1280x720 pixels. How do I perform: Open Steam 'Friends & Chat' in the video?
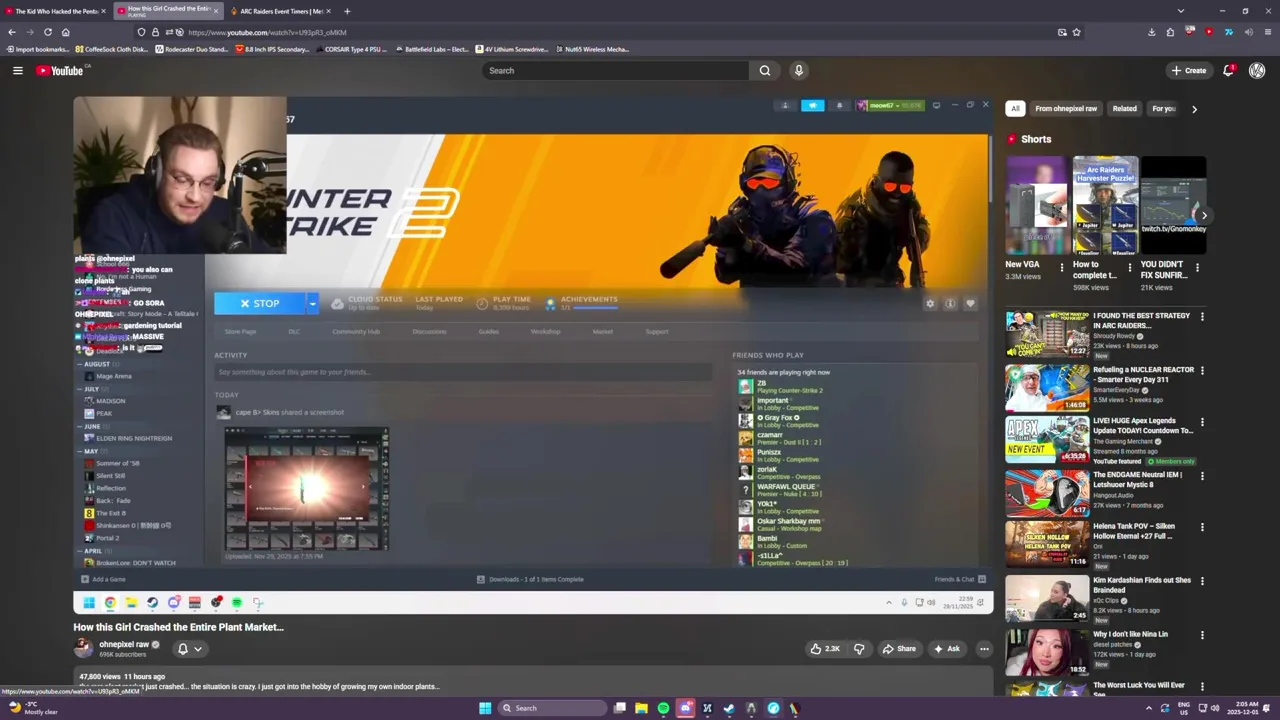pos(960,579)
